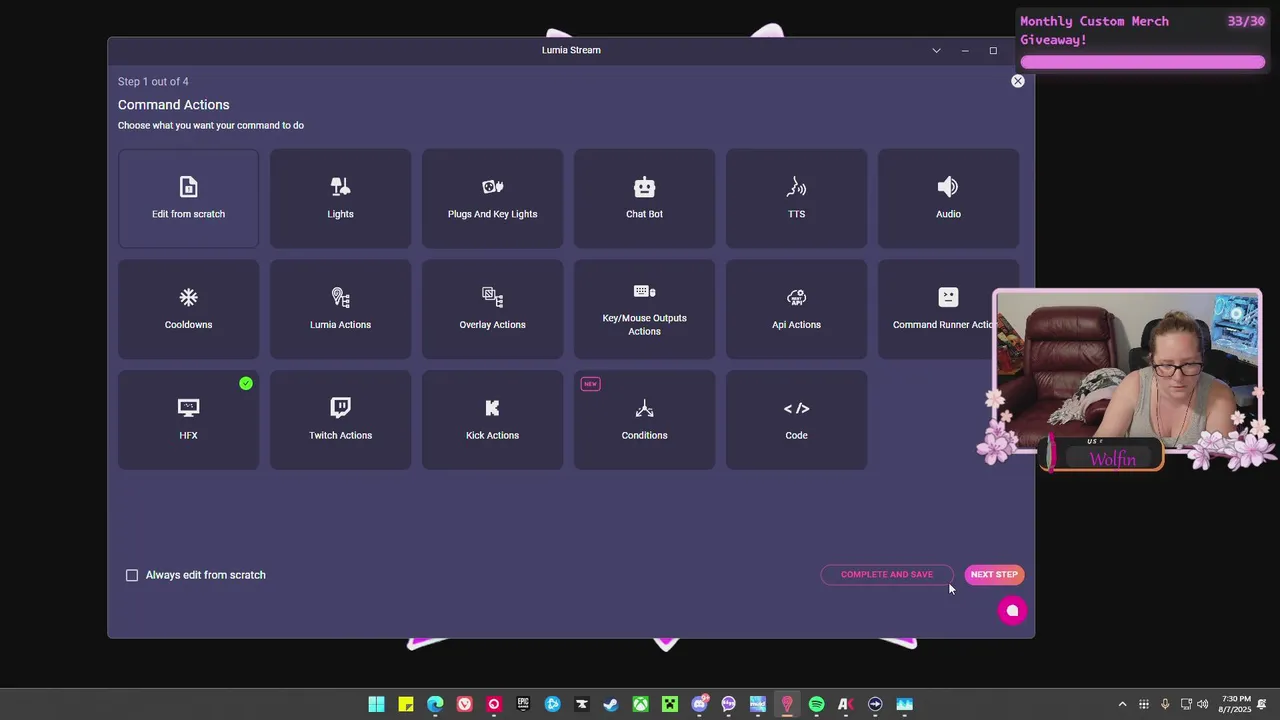Screen dimensions: 1280x720
Task: Open the taskbar clock and date
Action: coord(1236,704)
